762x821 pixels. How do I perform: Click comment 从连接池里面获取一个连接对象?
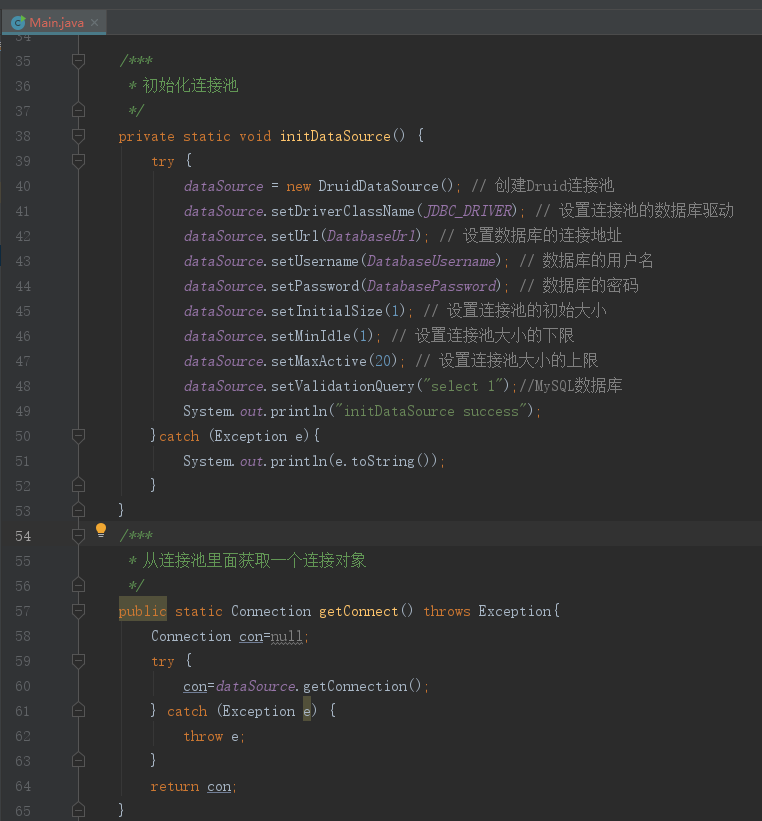tap(254, 561)
